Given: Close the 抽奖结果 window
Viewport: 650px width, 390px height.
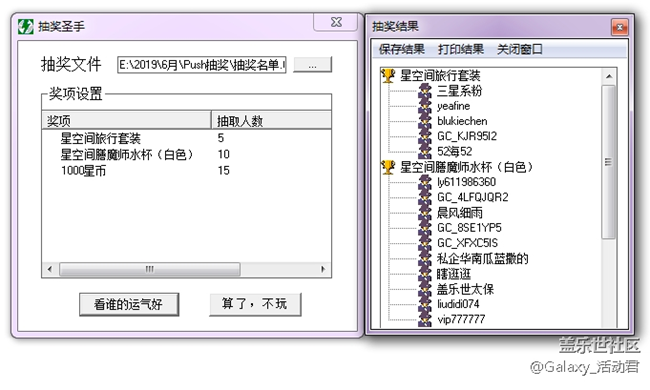Looking at the screenshot, I should click(x=620, y=27).
